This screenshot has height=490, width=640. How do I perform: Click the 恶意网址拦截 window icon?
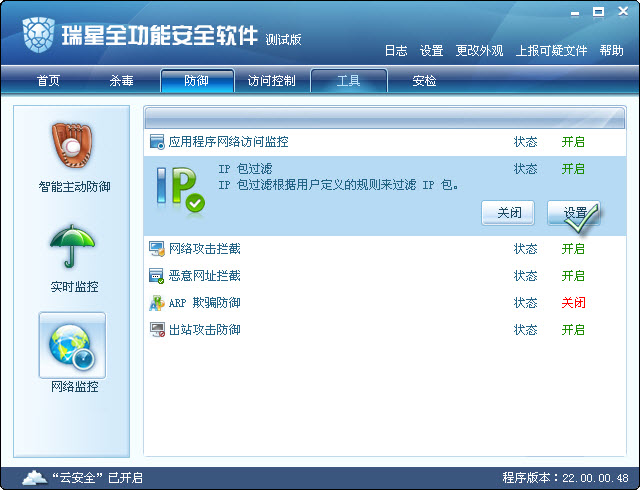[x=157, y=276]
